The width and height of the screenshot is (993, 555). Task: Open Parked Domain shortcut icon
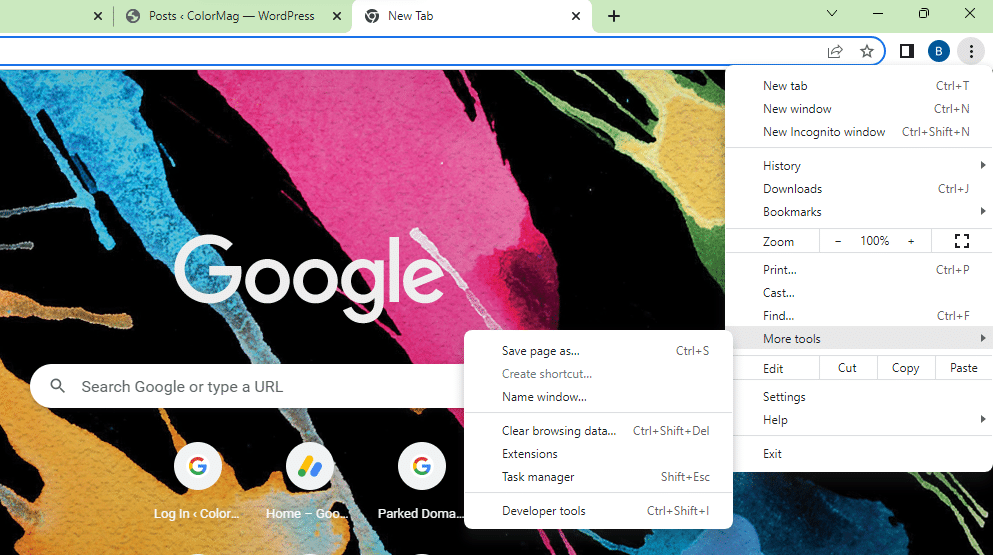[x=422, y=466]
